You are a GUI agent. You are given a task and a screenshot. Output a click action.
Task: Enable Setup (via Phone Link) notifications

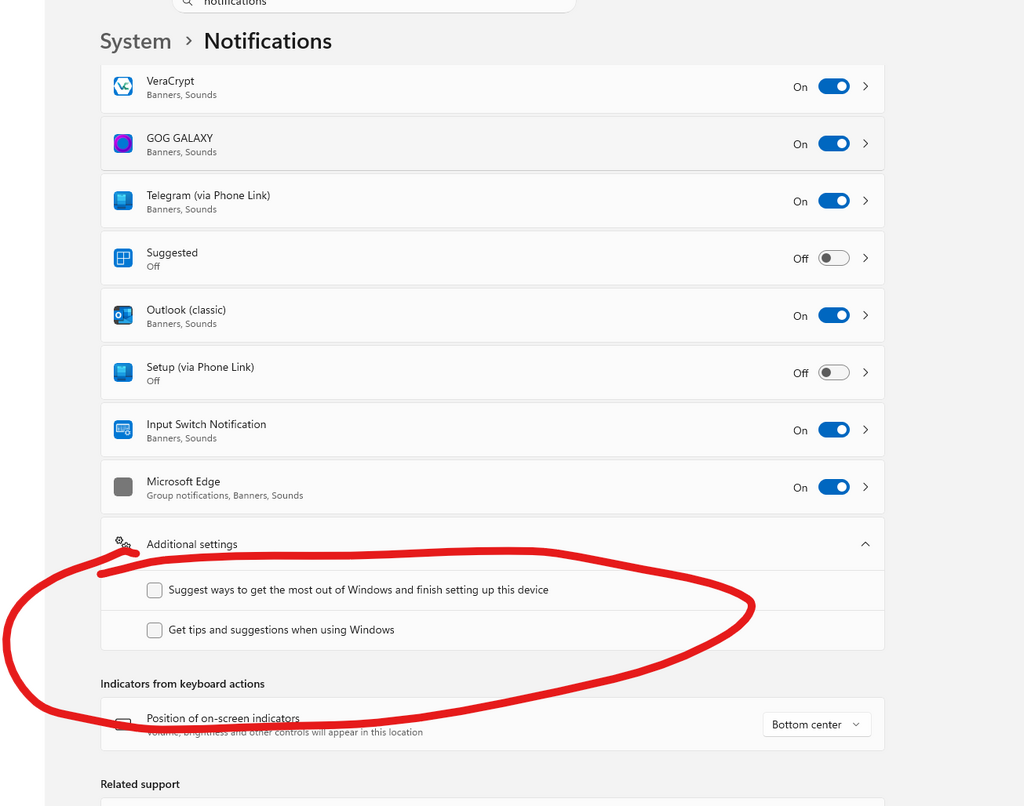point(834,372)
